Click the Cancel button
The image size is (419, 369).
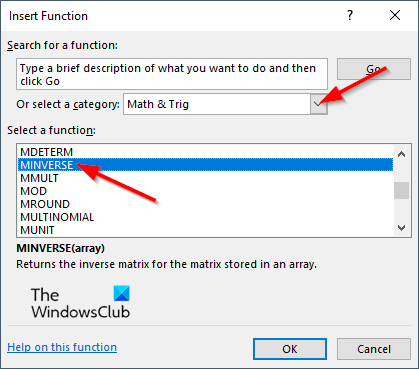(x=374, y=349)
